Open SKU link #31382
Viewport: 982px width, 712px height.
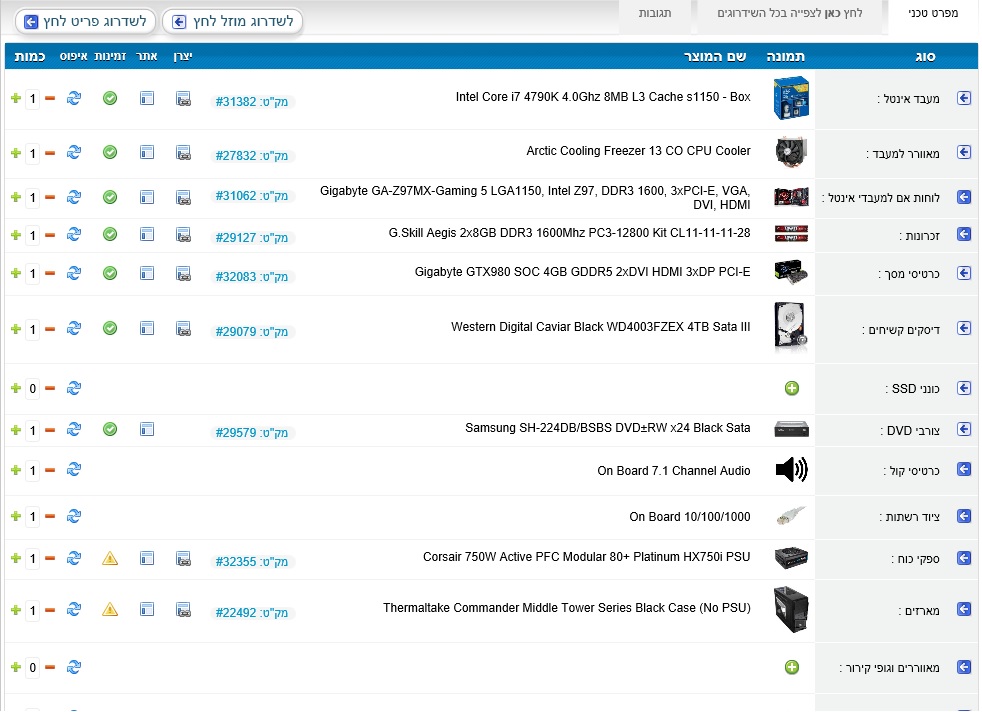pos(236,102)
